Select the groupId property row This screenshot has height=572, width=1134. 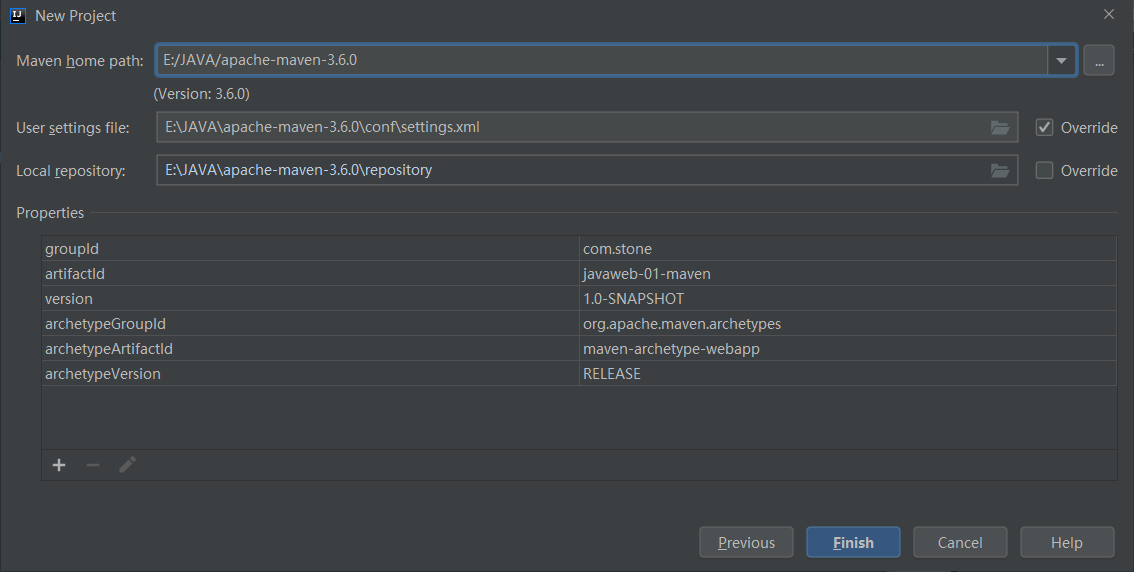coord(579,249)
